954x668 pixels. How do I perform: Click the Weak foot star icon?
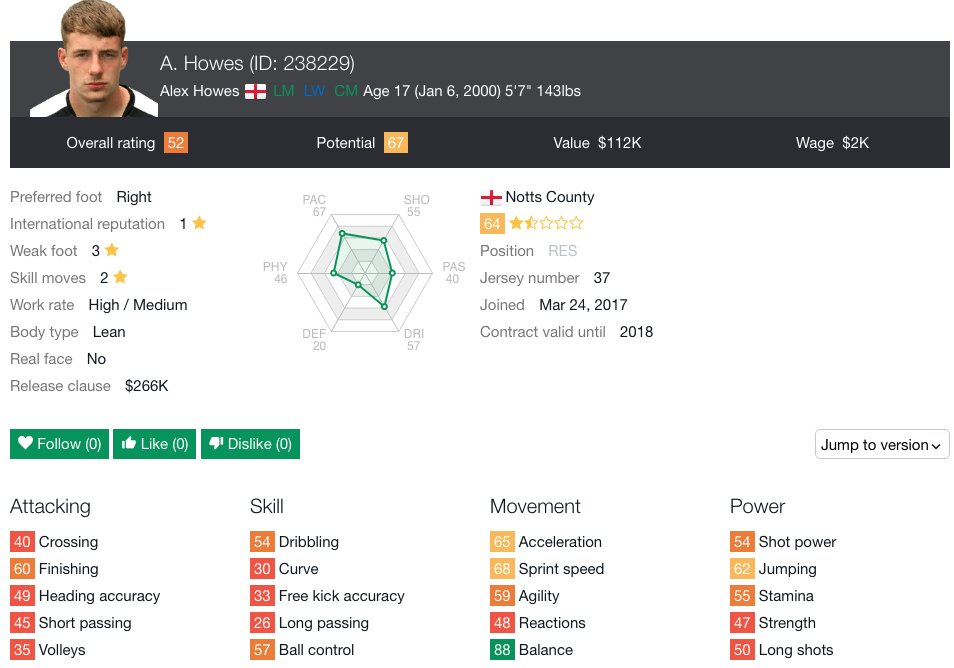click(x=111, y=250)
